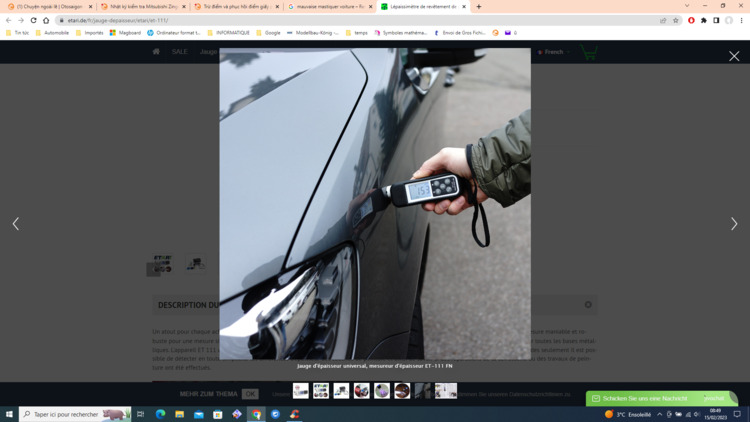Image resolution: width=750 pixels, height=422 pixels.
Task: Open the Extensions puzzle icon
Action: (704, 20)
